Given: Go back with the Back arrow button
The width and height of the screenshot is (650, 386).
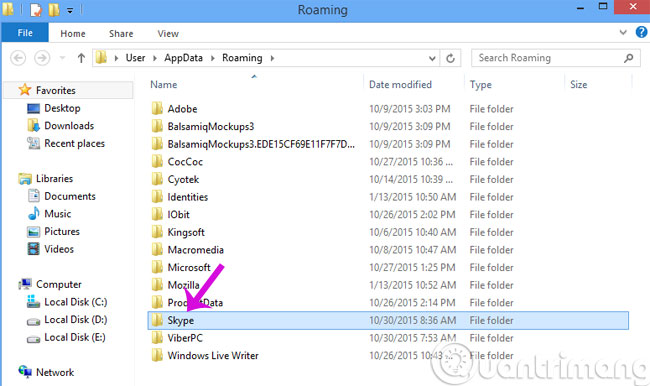Looking at the screenshot, I should (x=18, y=58).
